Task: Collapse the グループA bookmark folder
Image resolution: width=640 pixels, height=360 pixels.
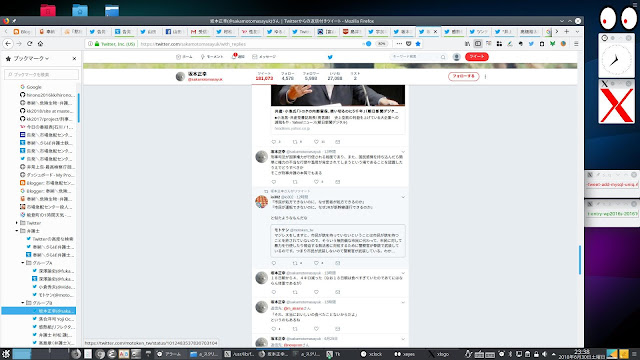Action: [x=23, y=263]
